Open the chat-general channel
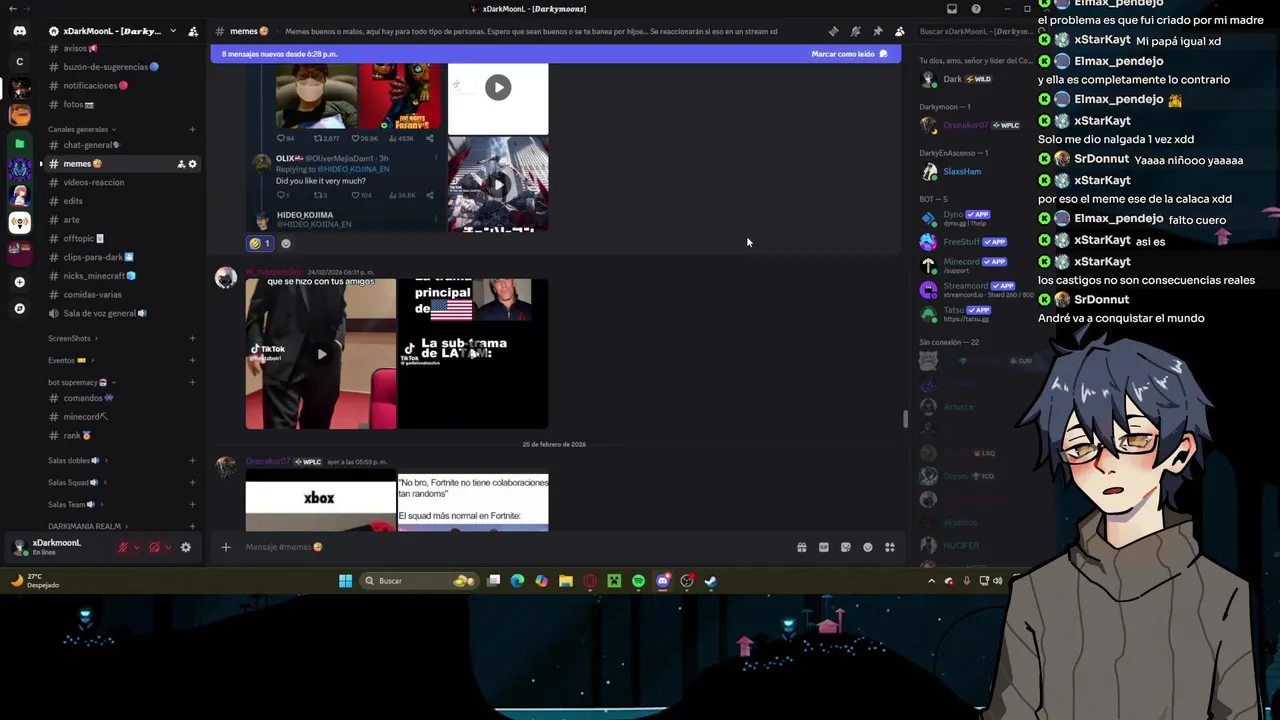 [122, 145]
